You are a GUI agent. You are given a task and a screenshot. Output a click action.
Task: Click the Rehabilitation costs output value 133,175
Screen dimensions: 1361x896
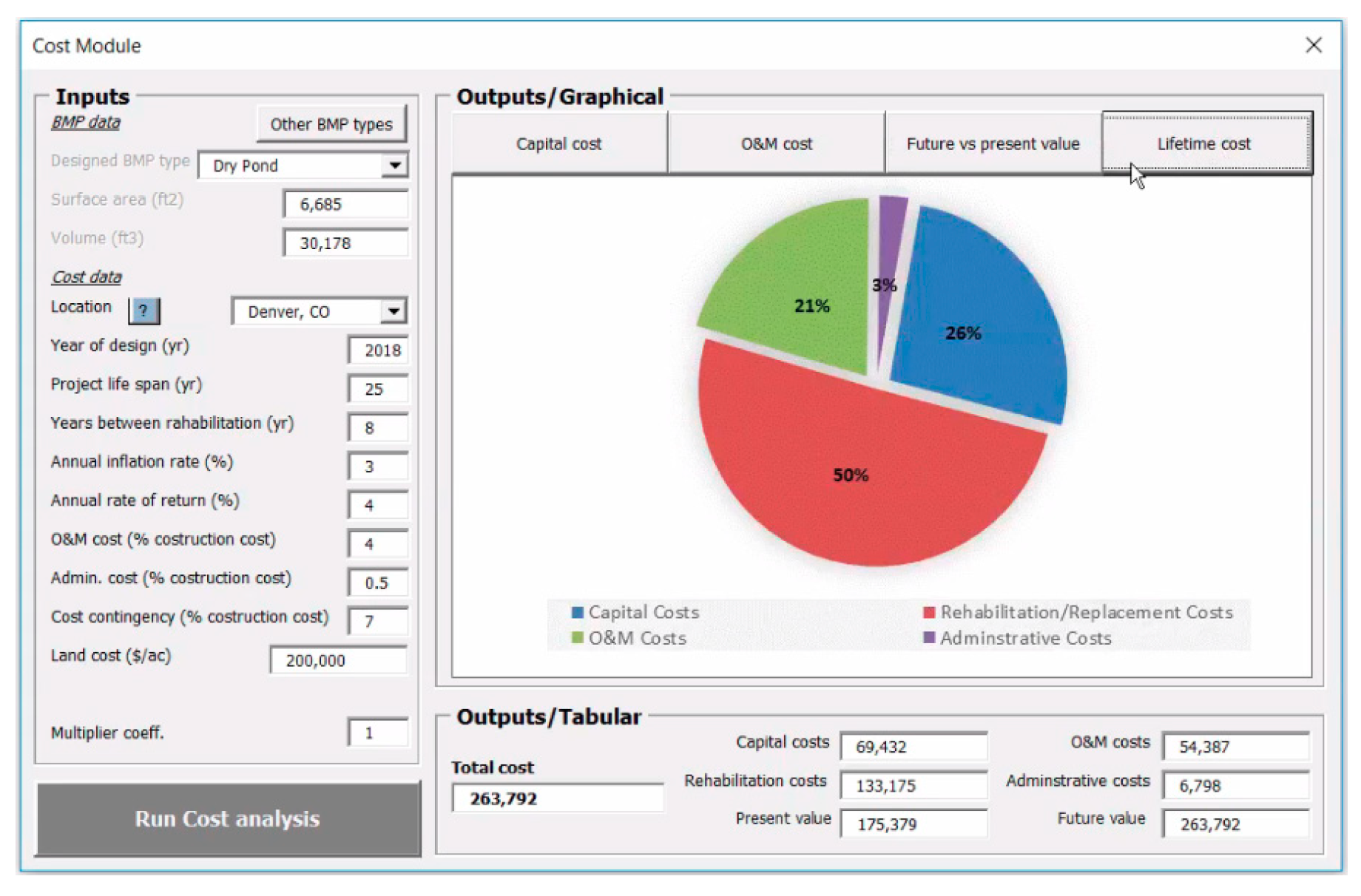[914, 786]
